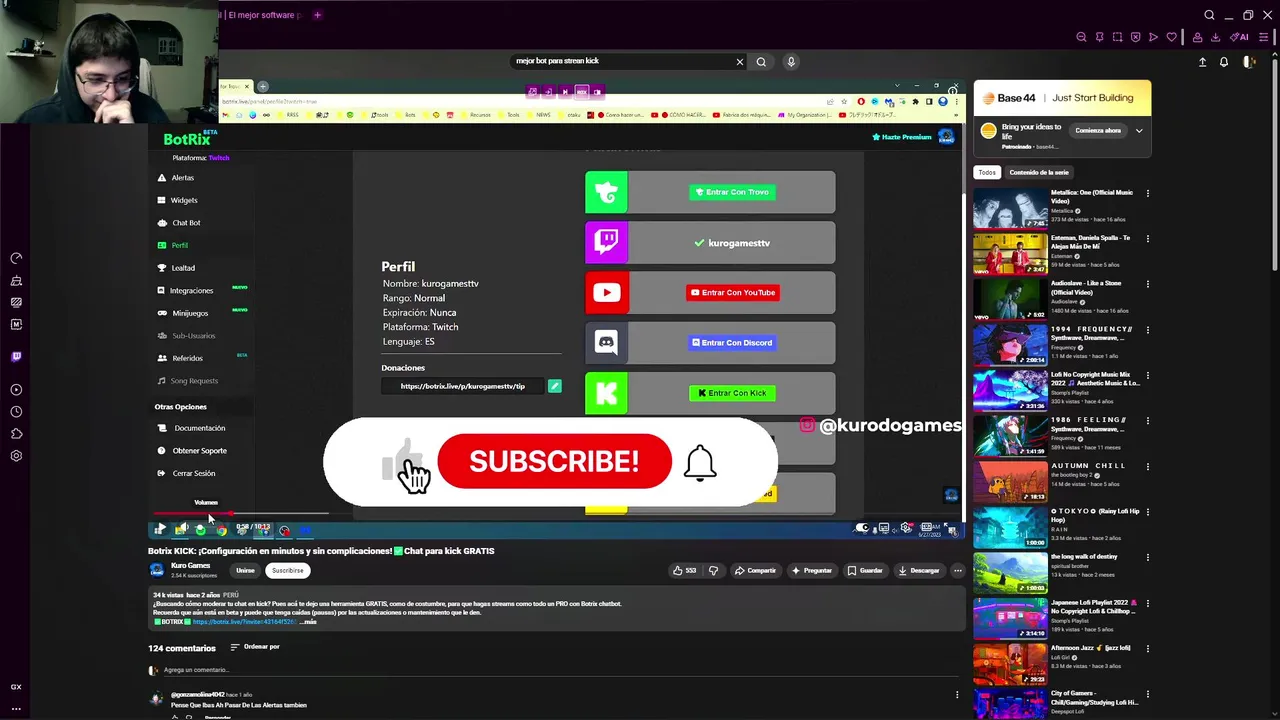
Task: Open Settings gear in Opera sidebar
Action: coord(16,456)
